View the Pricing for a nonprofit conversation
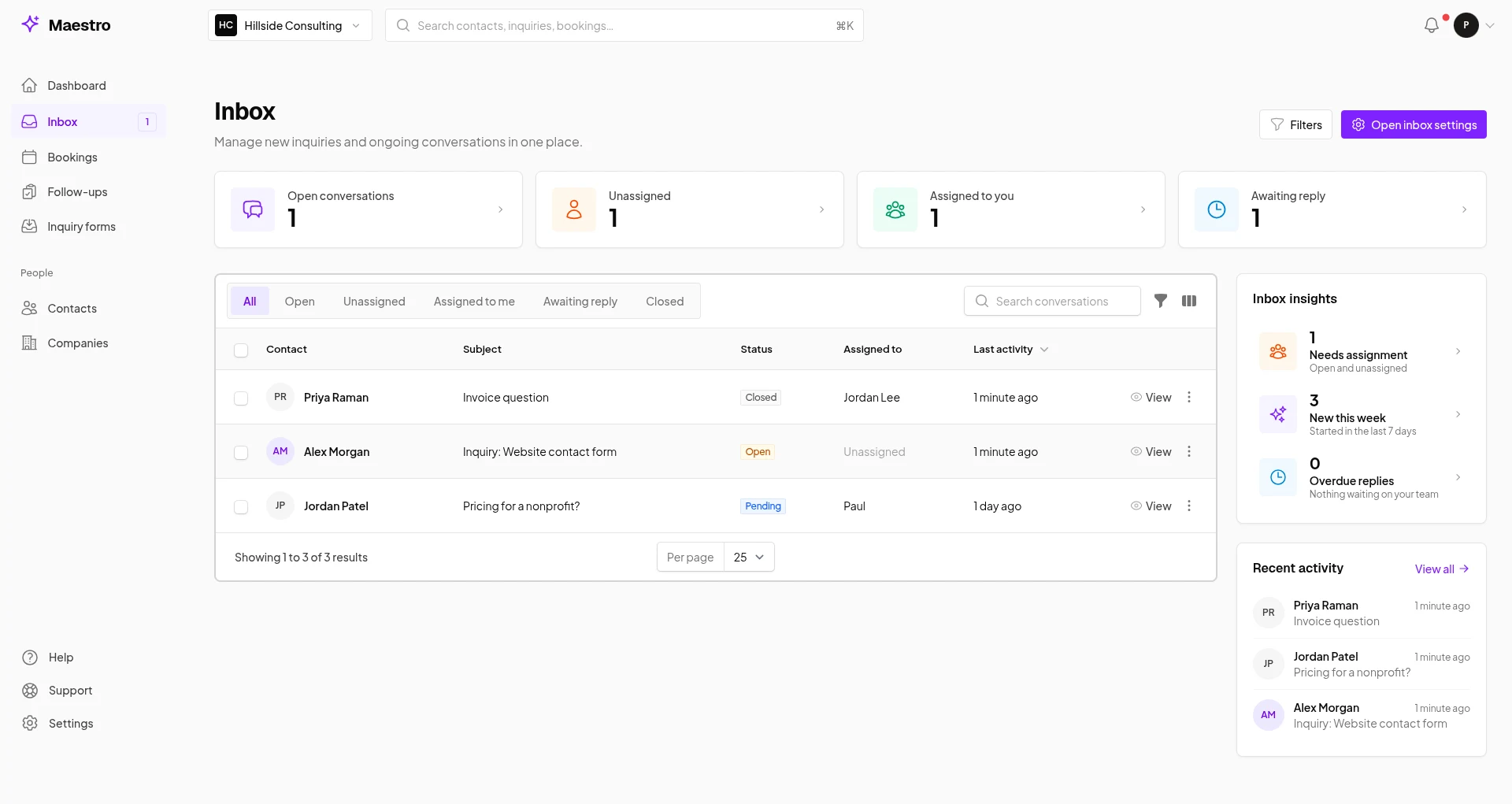This screenshot has height=804, width=1512. 1151,506
